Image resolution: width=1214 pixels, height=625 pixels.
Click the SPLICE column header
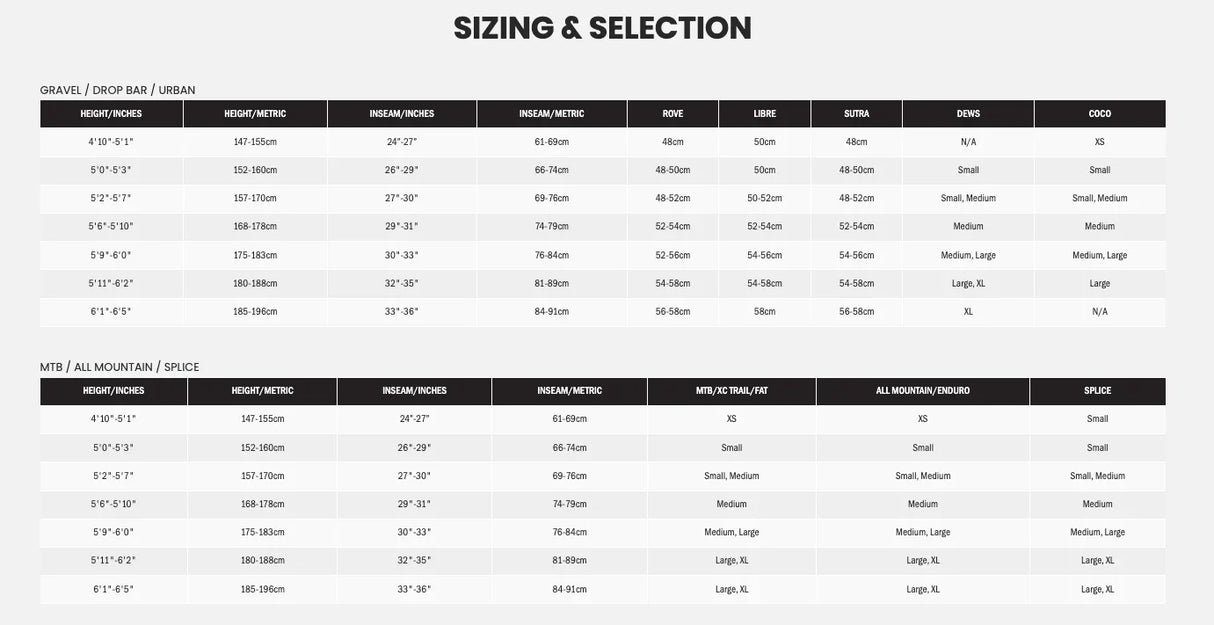pyautogui.click(x=1097, y=391)
